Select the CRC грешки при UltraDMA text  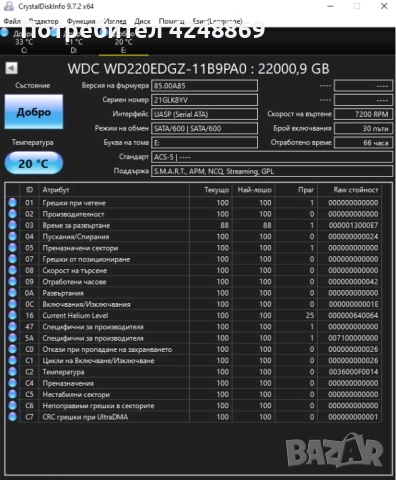(85, 417)
